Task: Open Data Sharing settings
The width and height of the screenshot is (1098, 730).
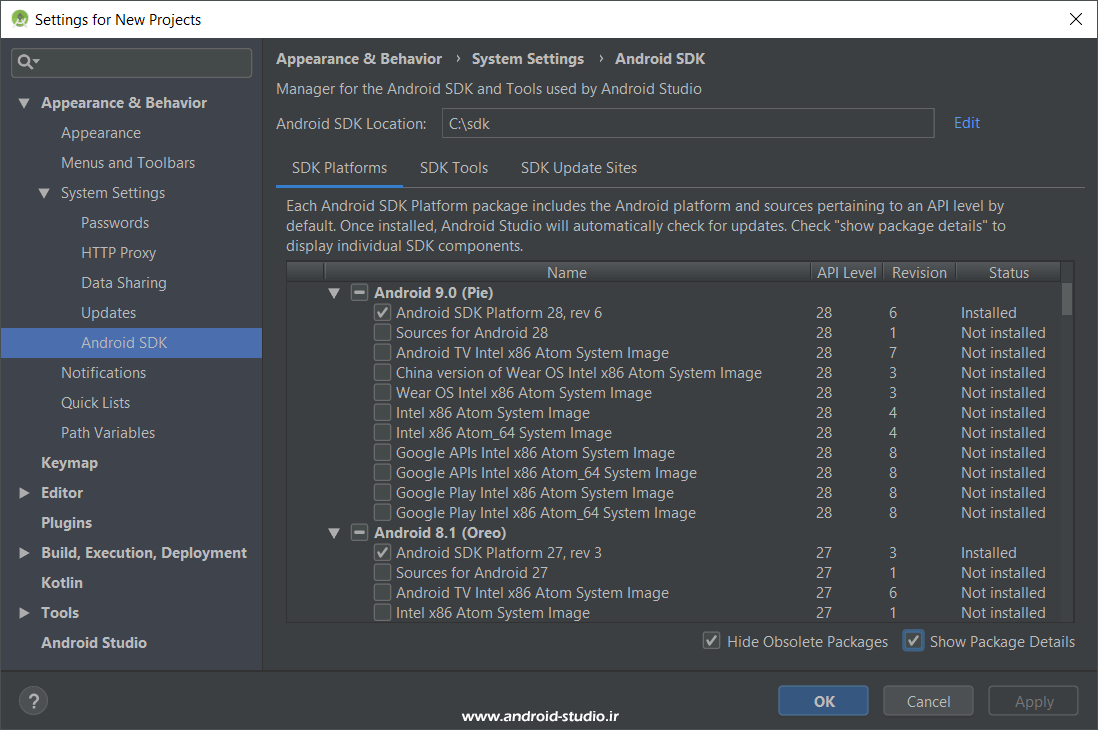Action: point(124,283)
